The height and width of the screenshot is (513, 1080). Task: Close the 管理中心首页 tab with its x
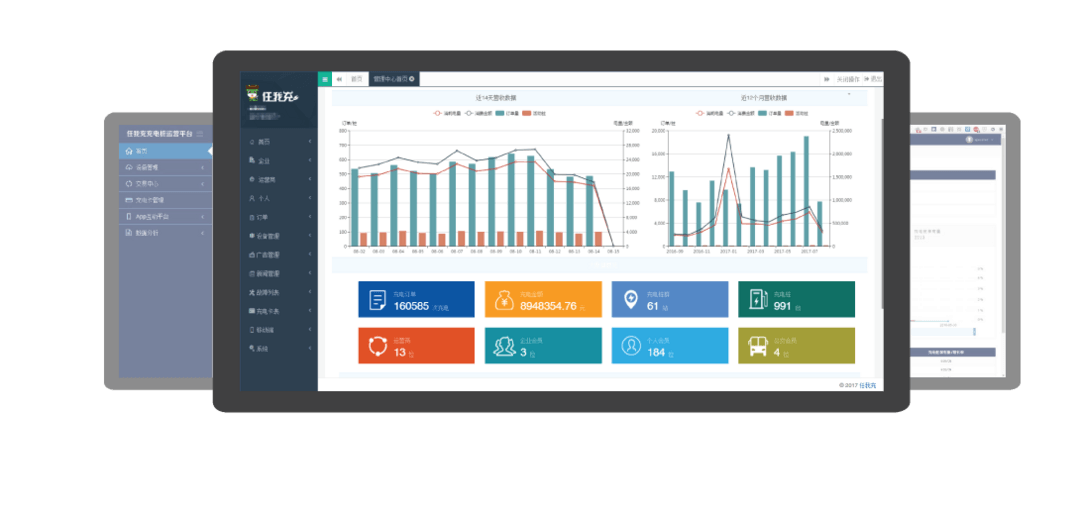coord(412,79)
